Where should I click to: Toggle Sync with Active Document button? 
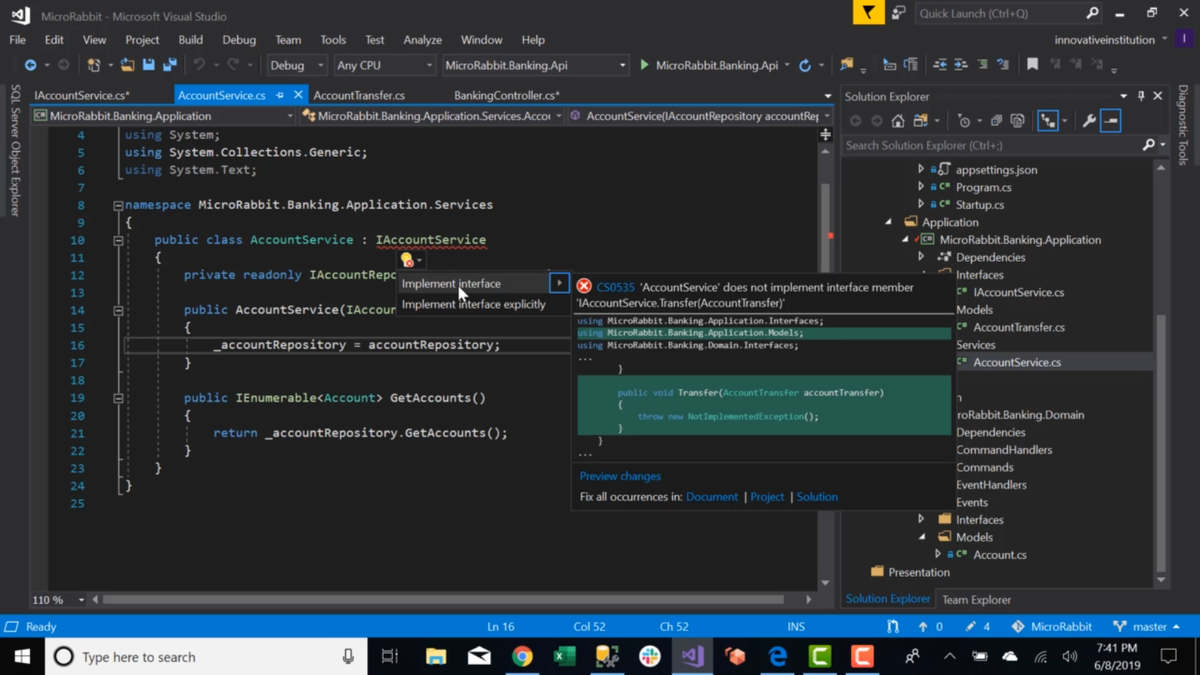tap(1048, 121)
